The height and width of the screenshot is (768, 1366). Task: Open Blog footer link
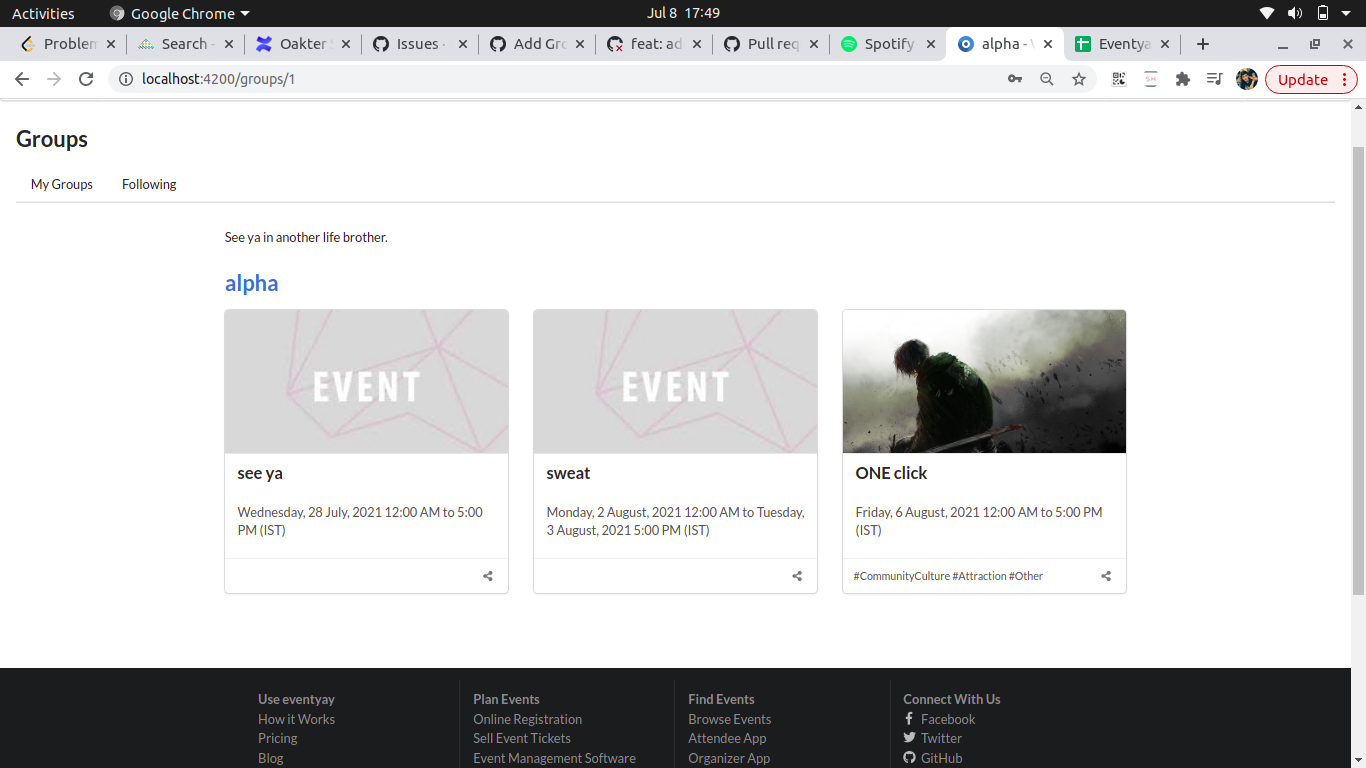(x=271, y=758)
